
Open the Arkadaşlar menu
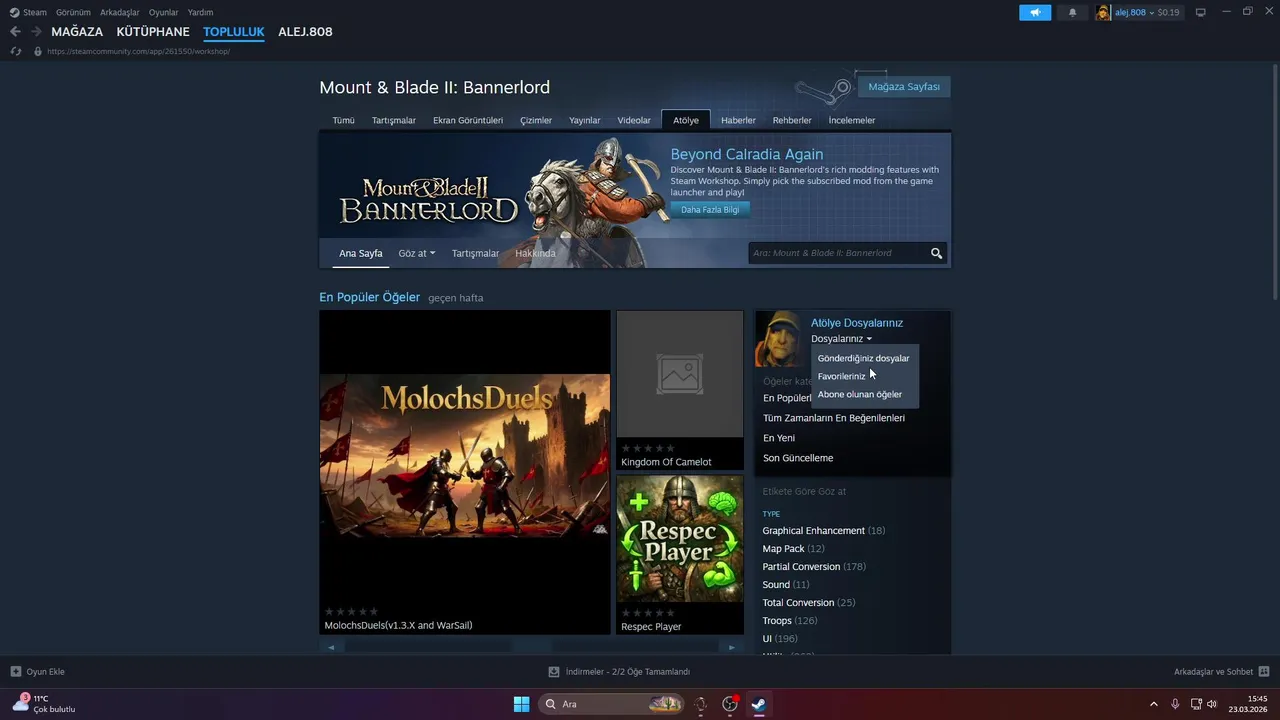coord(119,12)
